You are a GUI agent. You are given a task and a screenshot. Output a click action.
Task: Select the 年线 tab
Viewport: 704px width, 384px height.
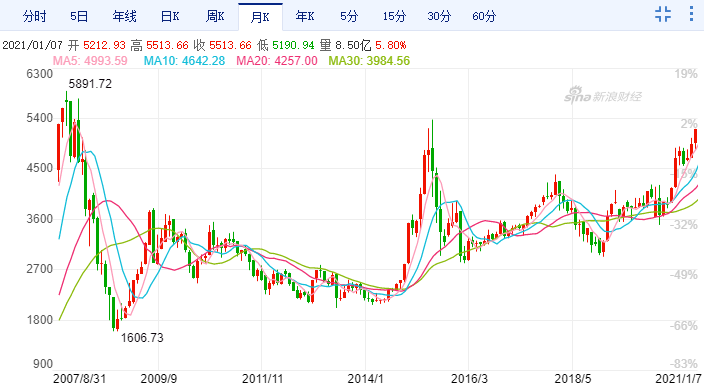coord(124,17)
